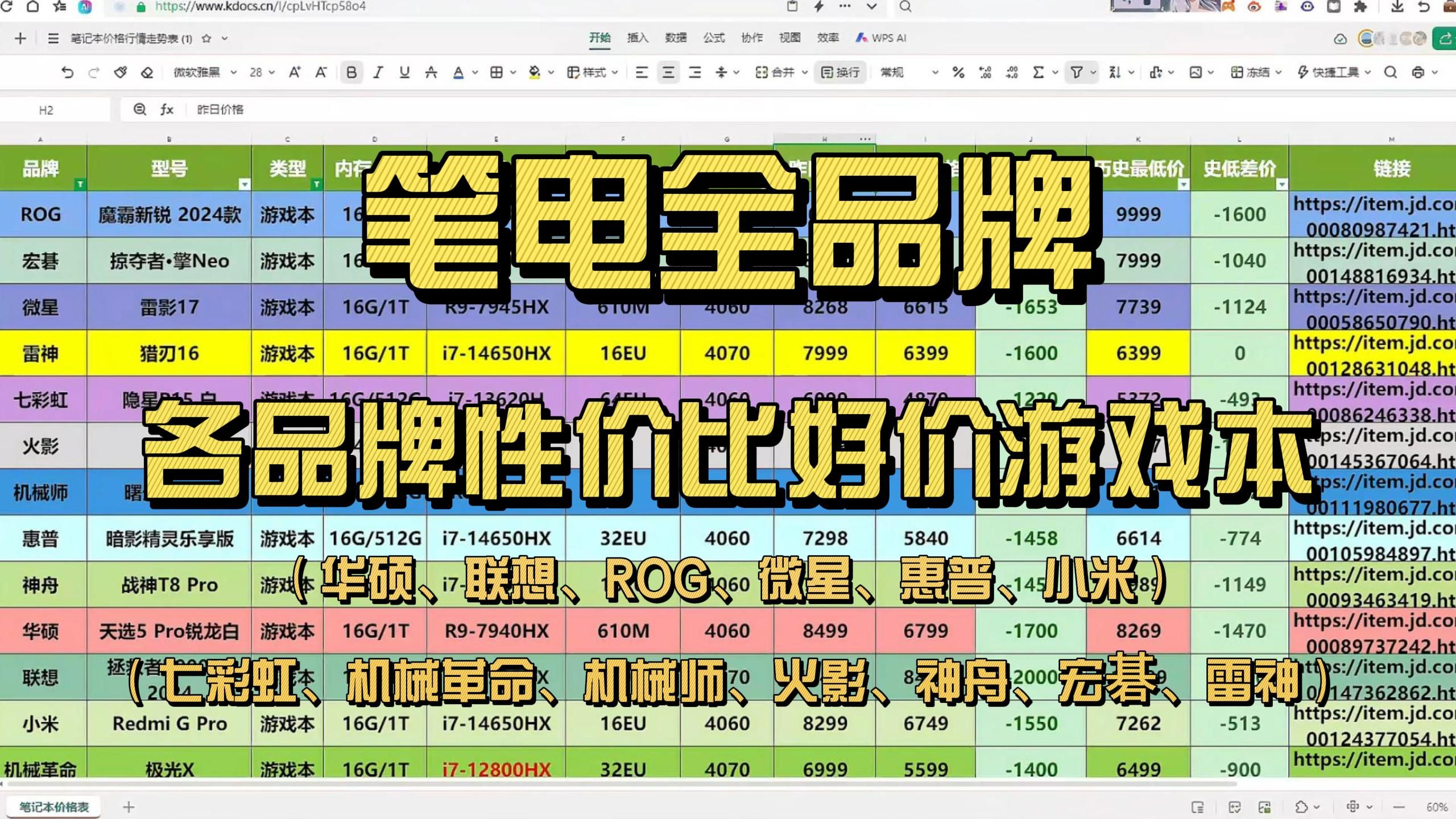Viewport: 1456px width, 819px height.
Task: Align text center
Action: pos(668,72)
